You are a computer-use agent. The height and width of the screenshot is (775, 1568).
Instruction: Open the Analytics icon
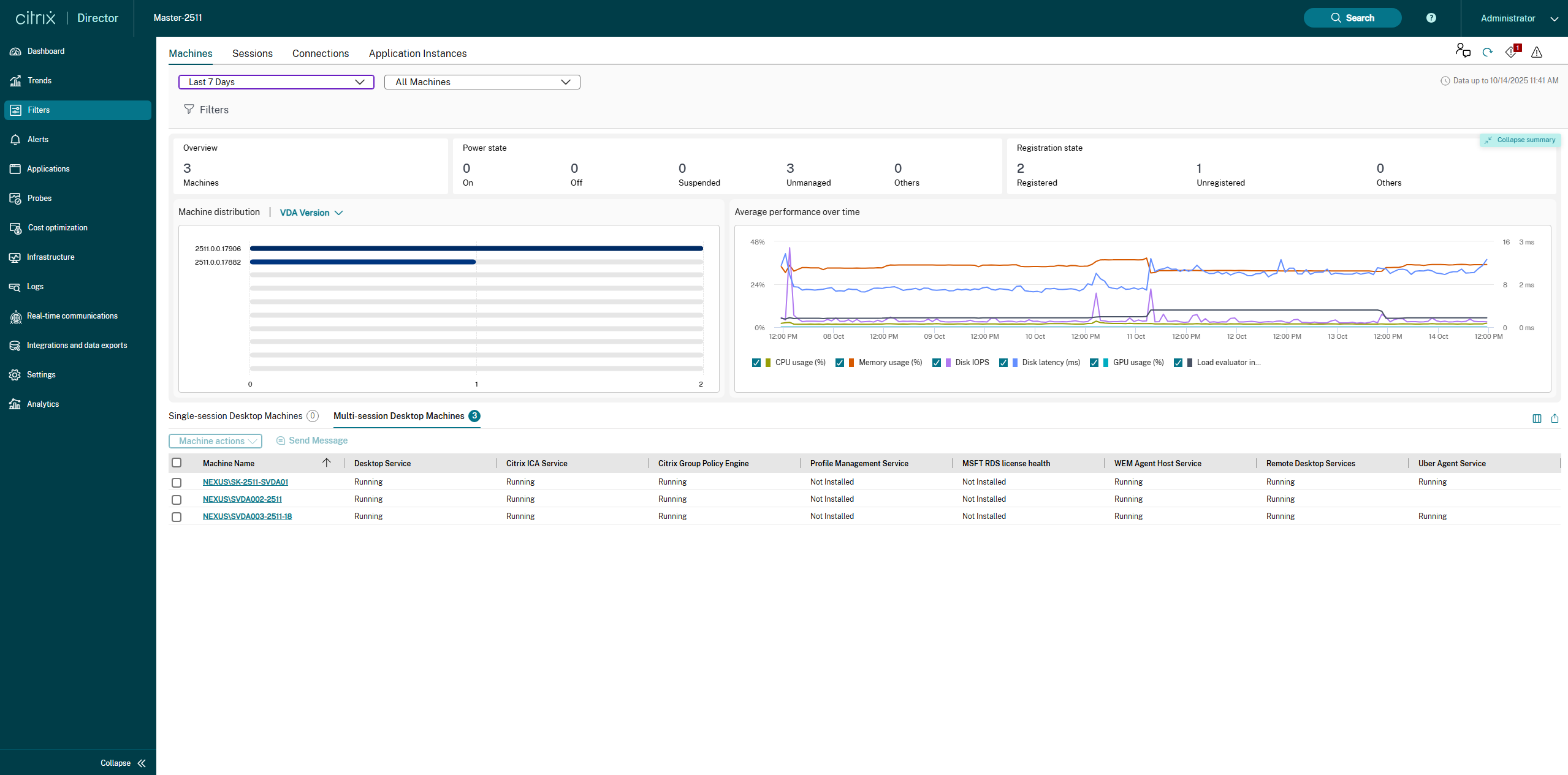pos(15,404)
